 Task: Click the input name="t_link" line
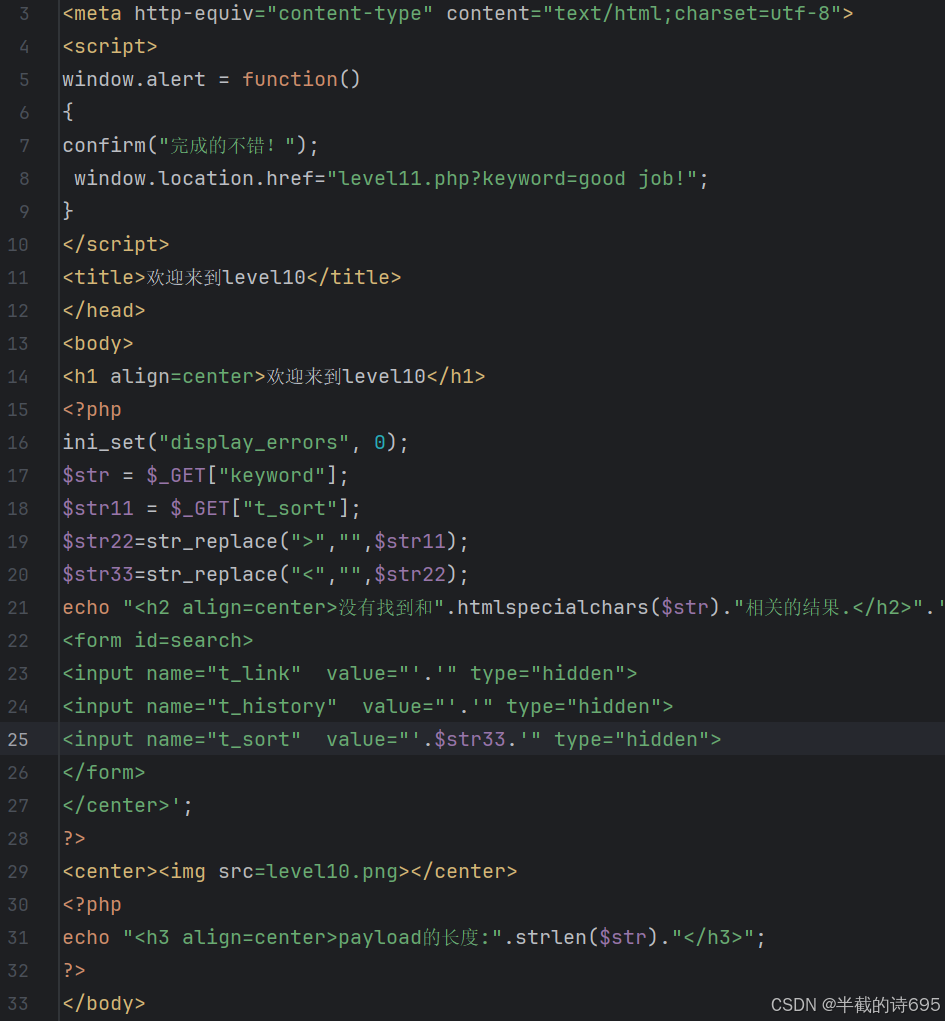(x=350, y=674)
